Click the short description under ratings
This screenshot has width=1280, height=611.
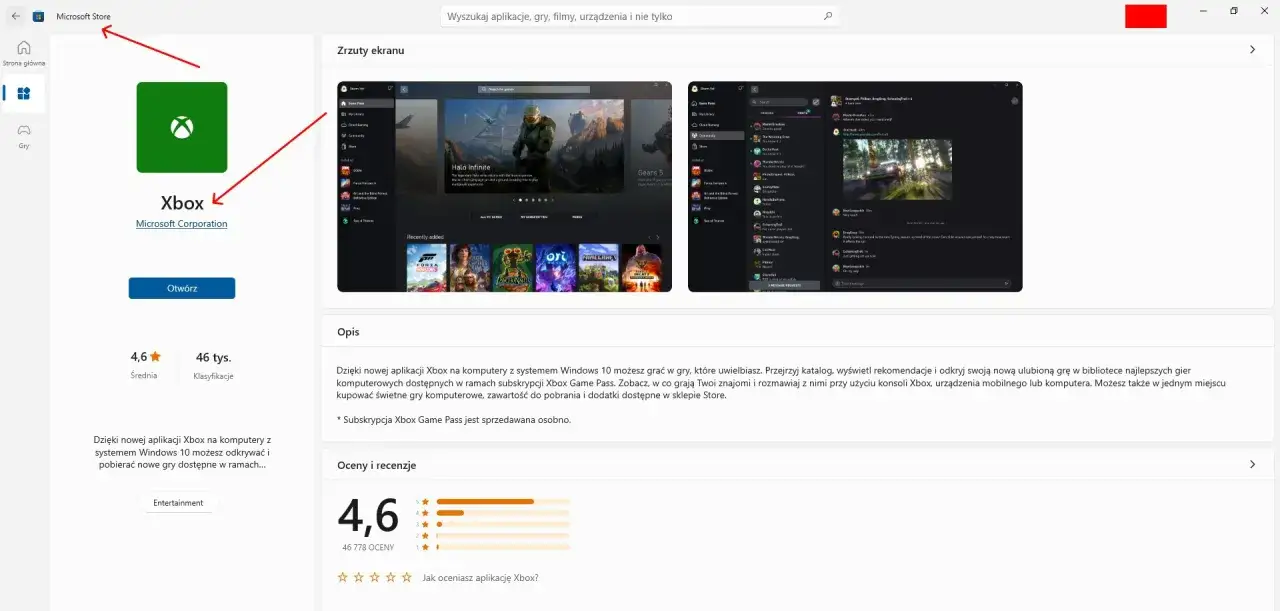click(182, 452)
